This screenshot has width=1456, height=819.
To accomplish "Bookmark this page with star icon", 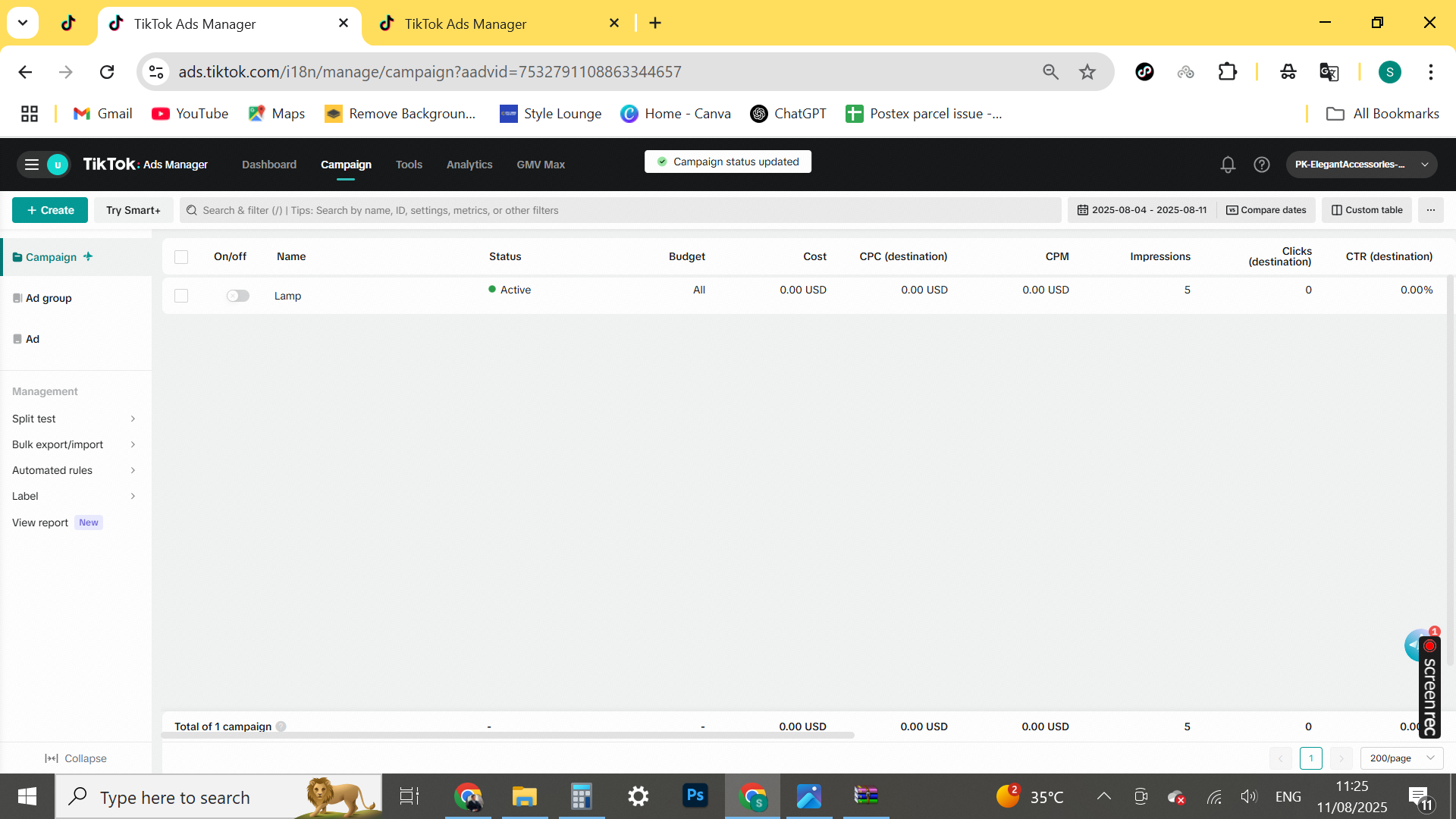I will click(1087, 72).
